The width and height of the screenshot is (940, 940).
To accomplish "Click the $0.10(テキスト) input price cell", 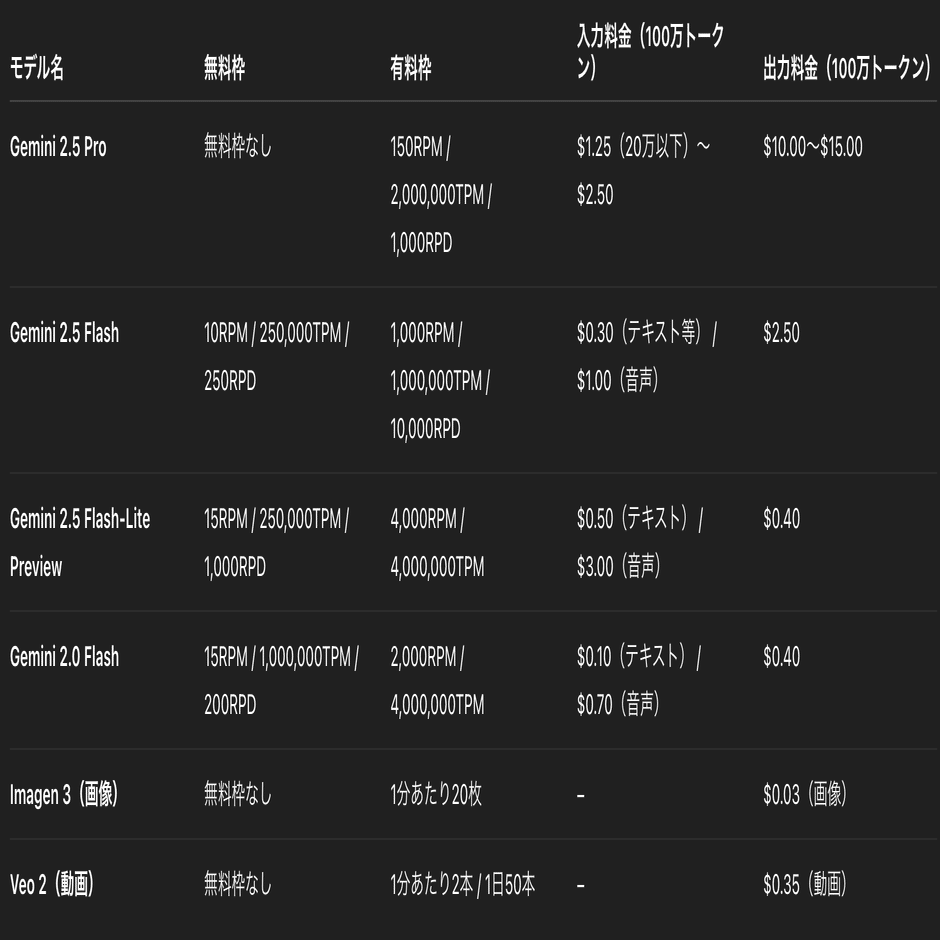I will click(639, 681).
